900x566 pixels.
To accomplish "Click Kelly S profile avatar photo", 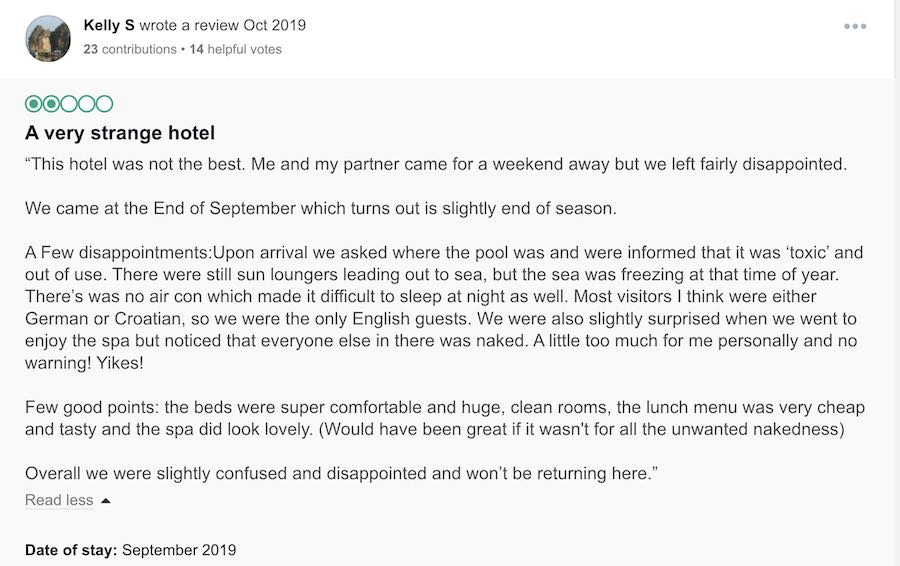I will (48, 38).
